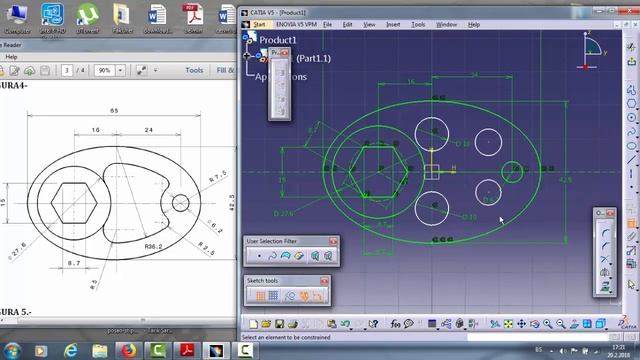Click Tools pane button in Adobe Reader
Image resolution: width=640 pixels, height=360 pixels.
(x=194, y=70)
